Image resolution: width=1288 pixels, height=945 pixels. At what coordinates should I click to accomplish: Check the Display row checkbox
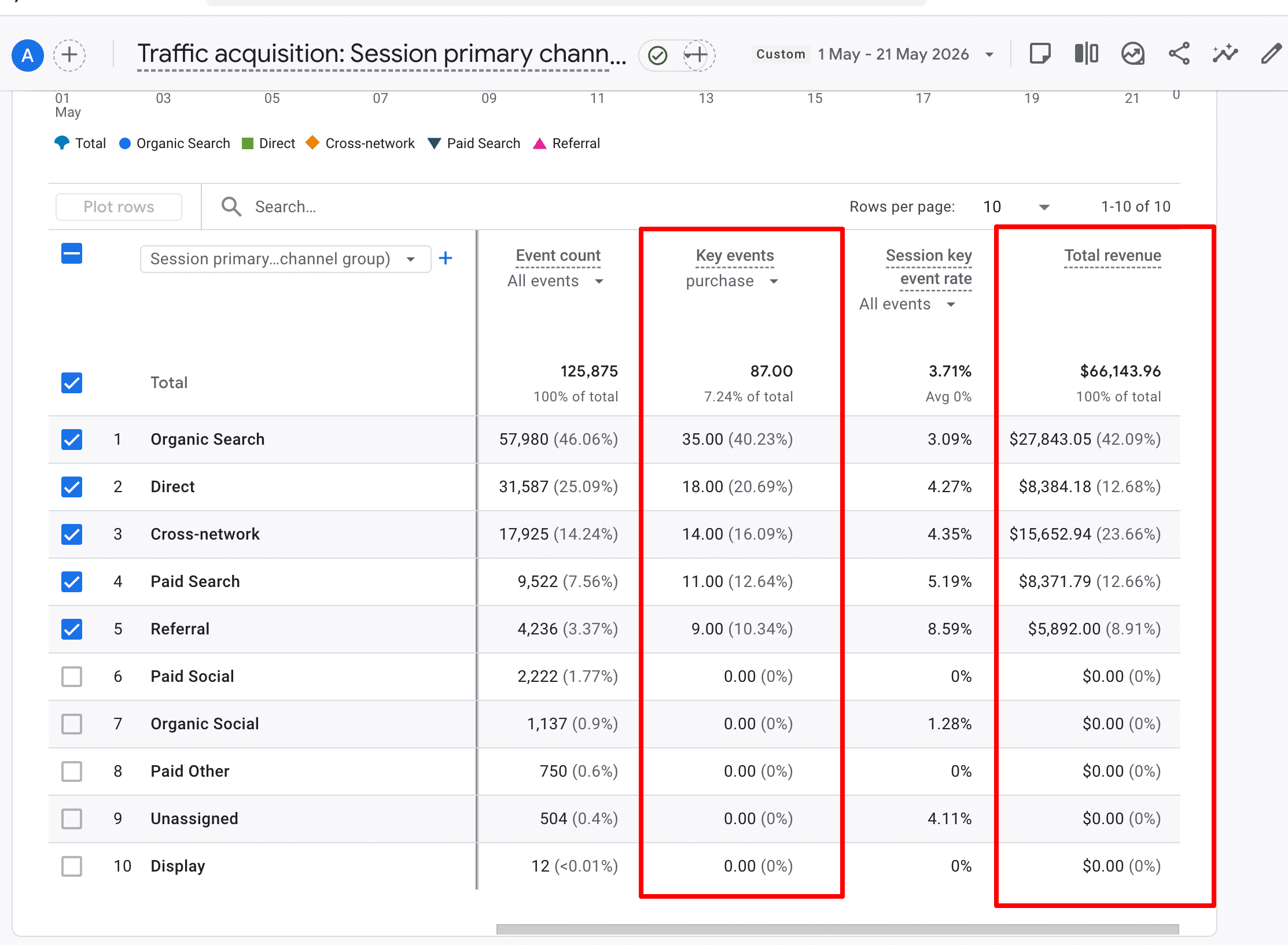[72, 866]
